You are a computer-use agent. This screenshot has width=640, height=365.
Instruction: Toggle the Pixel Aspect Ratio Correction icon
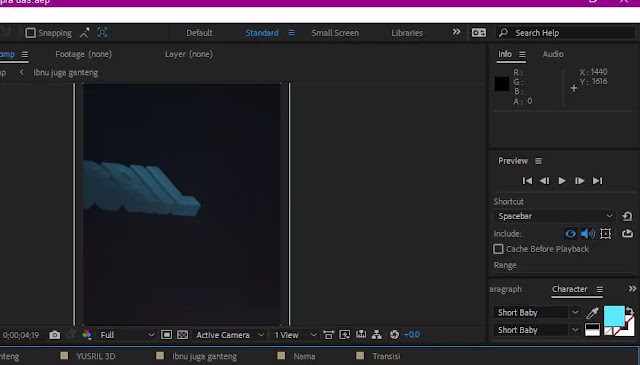329,335
